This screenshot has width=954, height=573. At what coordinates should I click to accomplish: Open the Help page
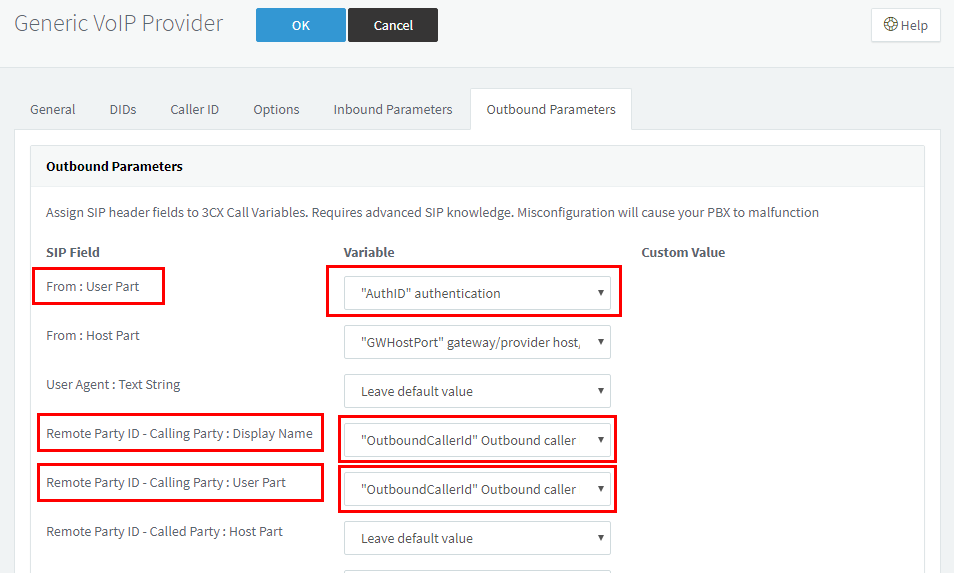coord(905,25)
